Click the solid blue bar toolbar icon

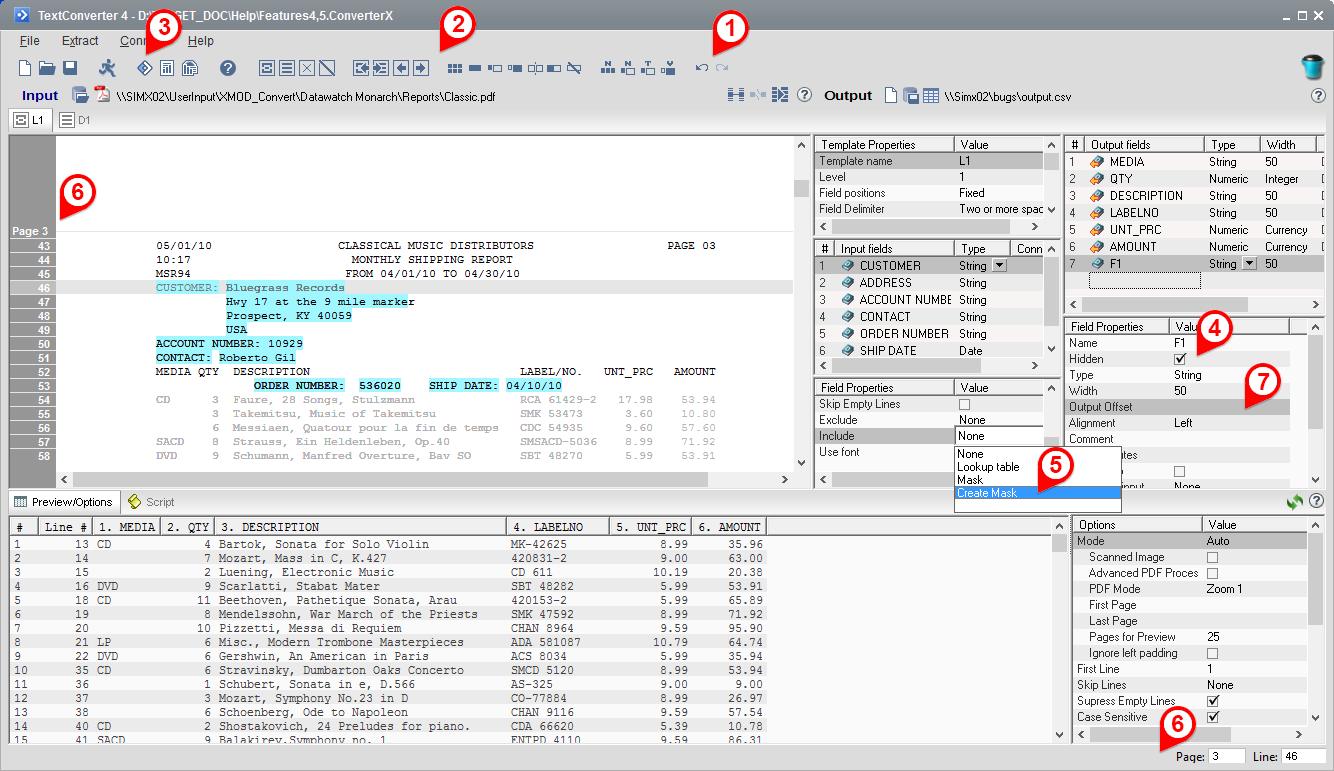coord(475,68)
